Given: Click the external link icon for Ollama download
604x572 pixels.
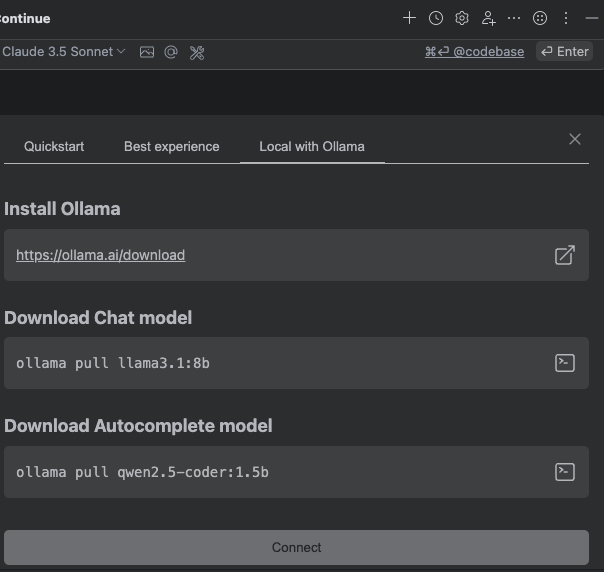Looking at the screenshot, I should [565, 255].
